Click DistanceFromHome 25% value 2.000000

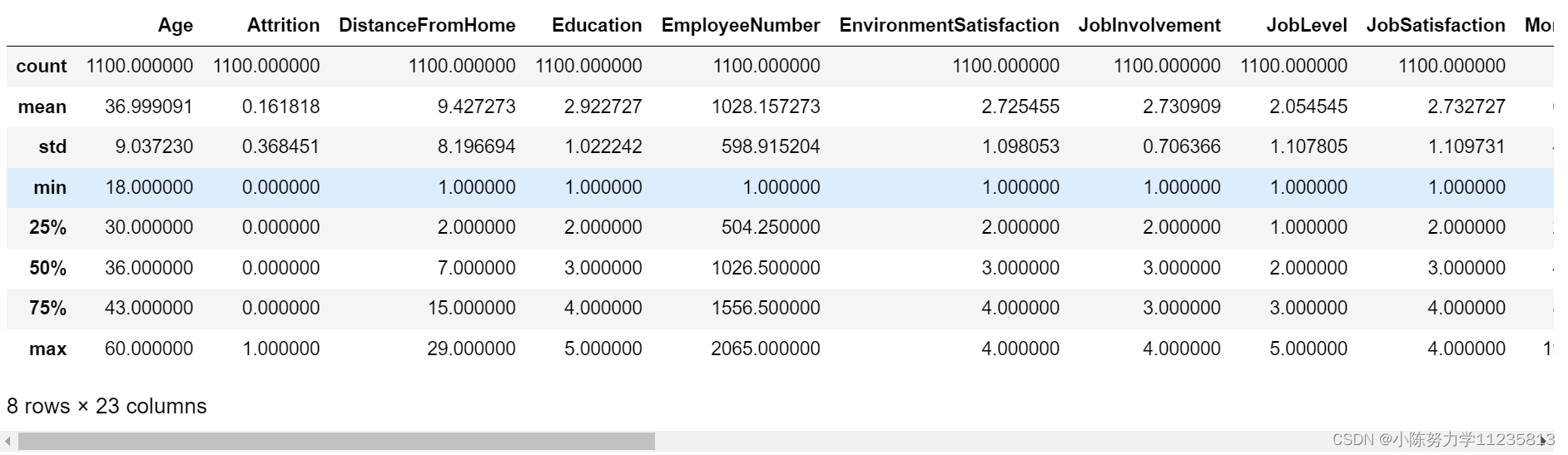pyautogui.click(x=477, y=228)
